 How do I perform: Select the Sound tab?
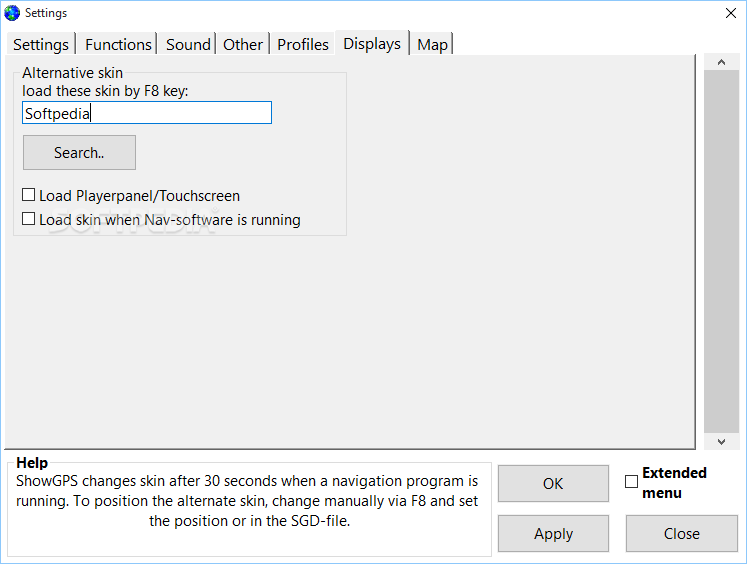click(x=188, y=45)
